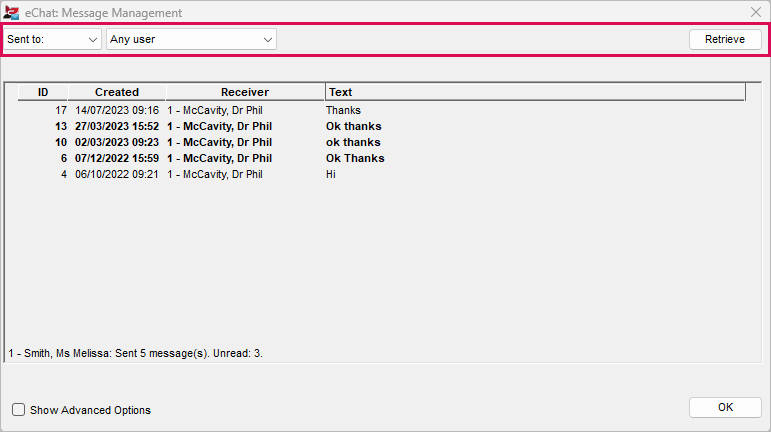Viewport: 771px width, 432px height.
Task: Click the sent messages status line
Action: (136, 353)
